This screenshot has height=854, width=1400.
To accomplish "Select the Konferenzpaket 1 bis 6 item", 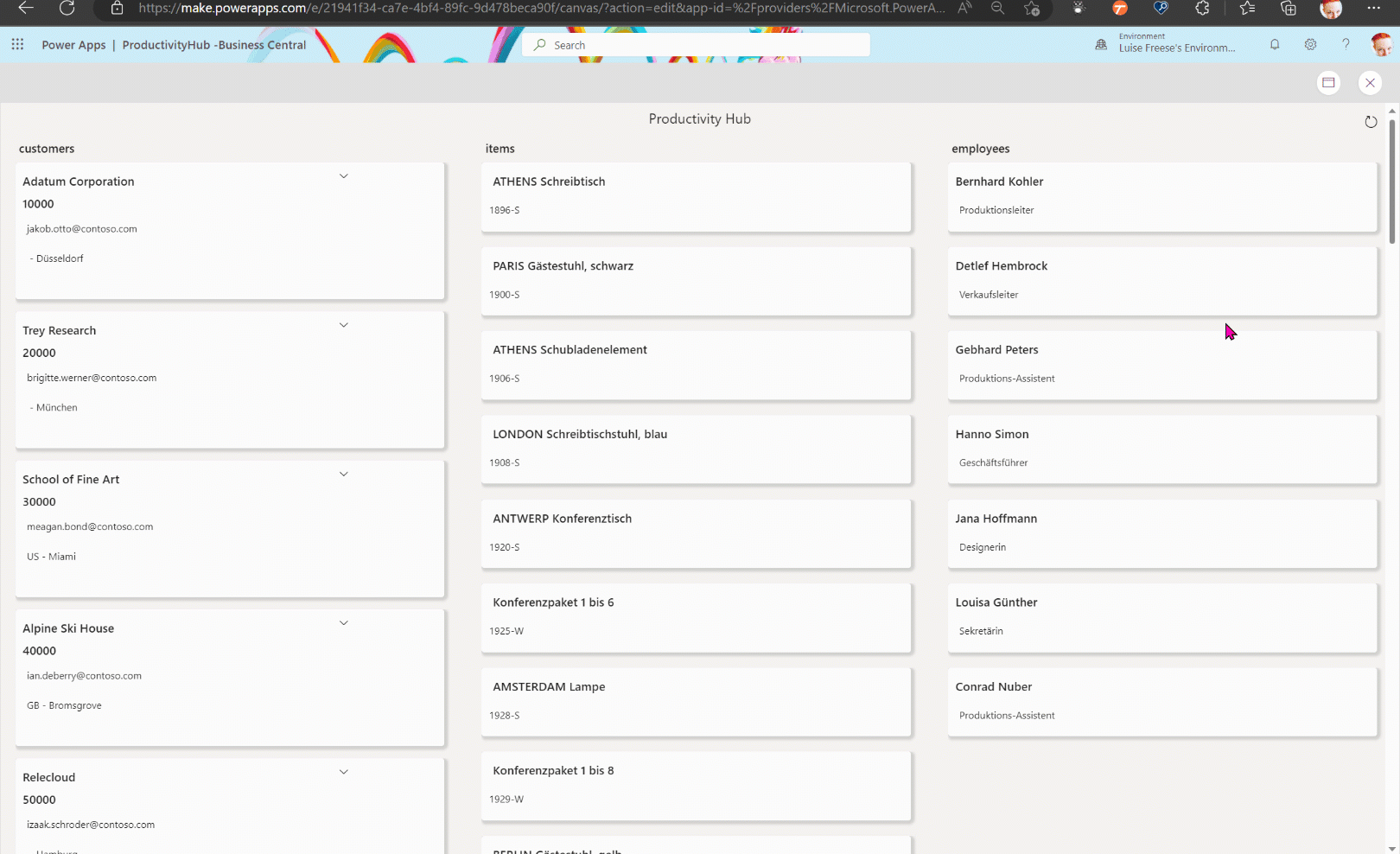I will coord(697,618).
